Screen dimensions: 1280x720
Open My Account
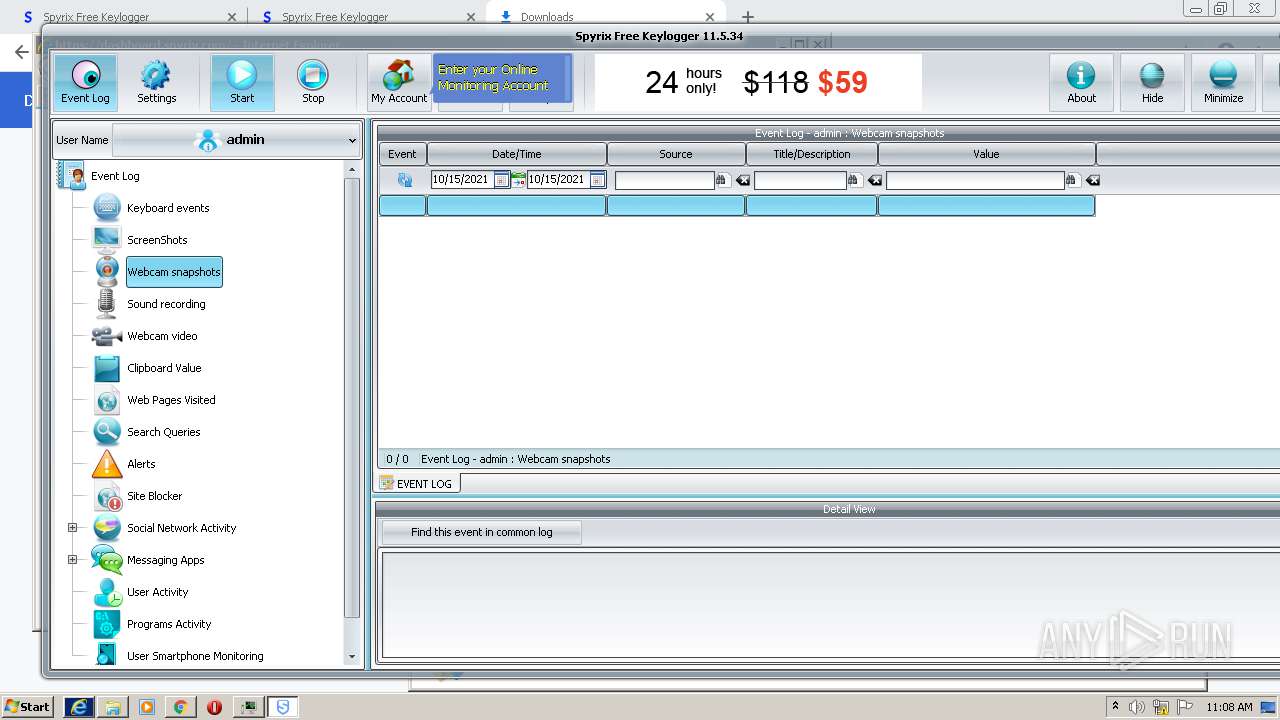coord(399,82)
